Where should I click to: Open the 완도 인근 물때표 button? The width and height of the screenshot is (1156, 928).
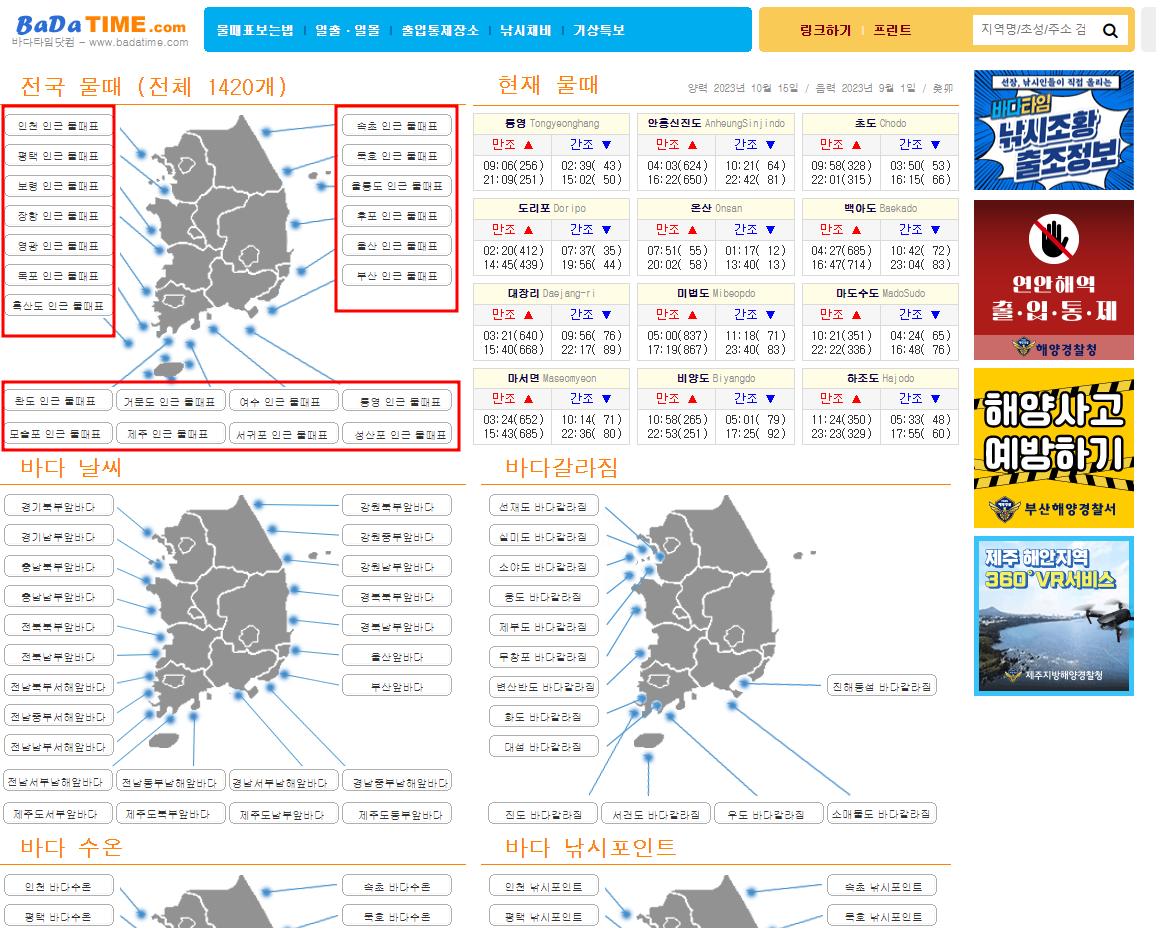pyautogui.click(x=58, y=401)
